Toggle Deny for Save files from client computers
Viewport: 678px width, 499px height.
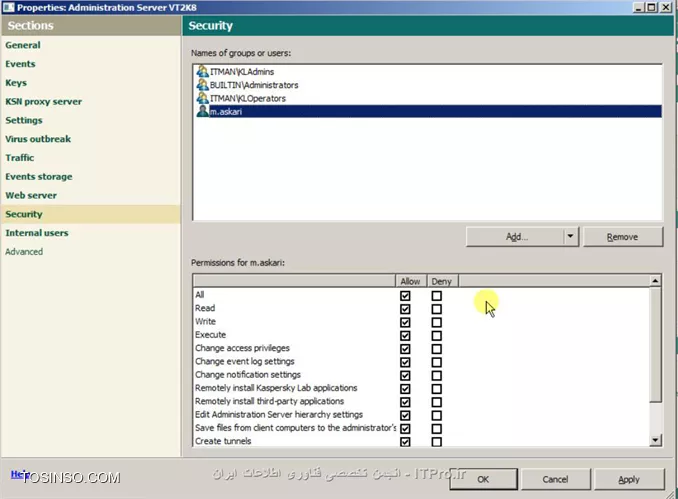[437, 429]
